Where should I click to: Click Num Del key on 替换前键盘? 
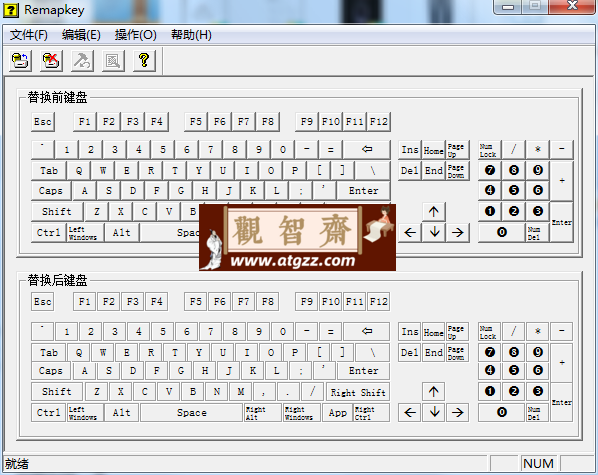tap(538, 233)
